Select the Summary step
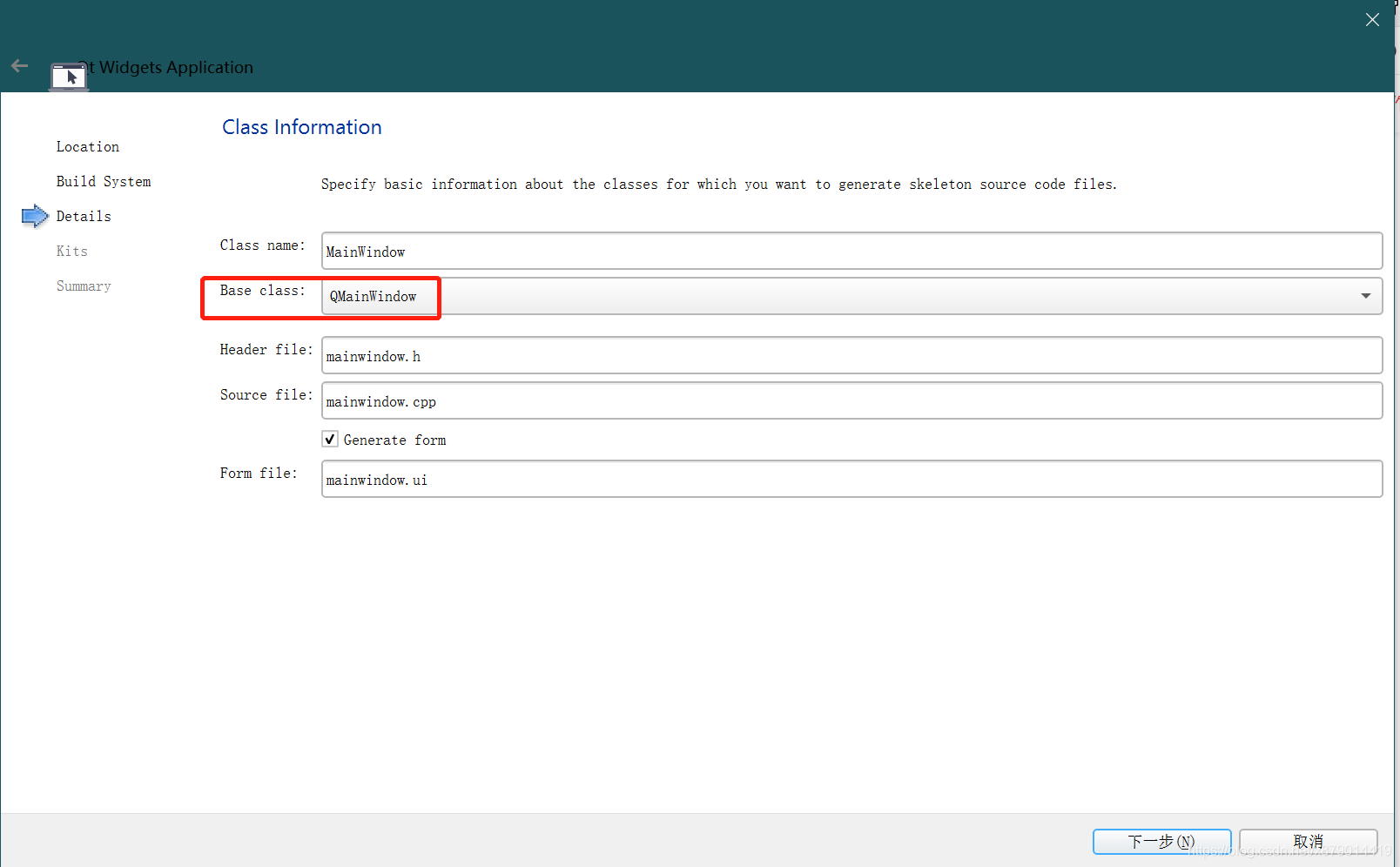This screenshot has height=867, width=1400. [84, 286]
